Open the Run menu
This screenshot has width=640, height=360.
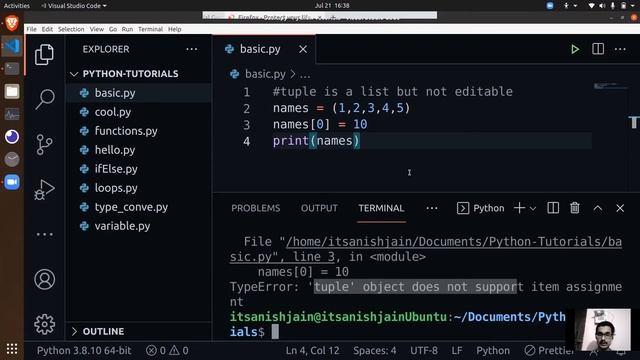pyautogui.click(x=127, y=29)
